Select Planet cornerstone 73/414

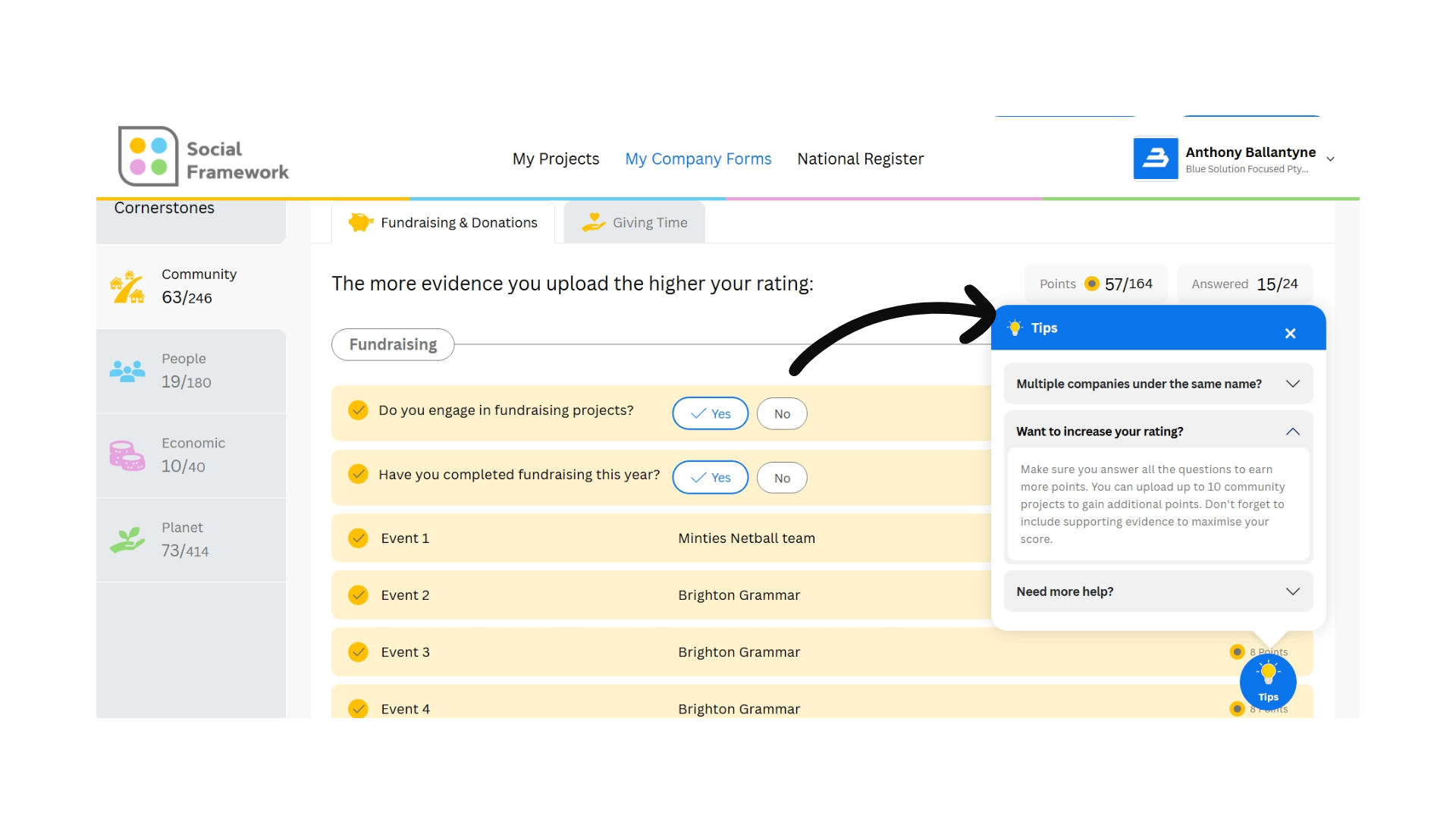click(x=191, y=540)
